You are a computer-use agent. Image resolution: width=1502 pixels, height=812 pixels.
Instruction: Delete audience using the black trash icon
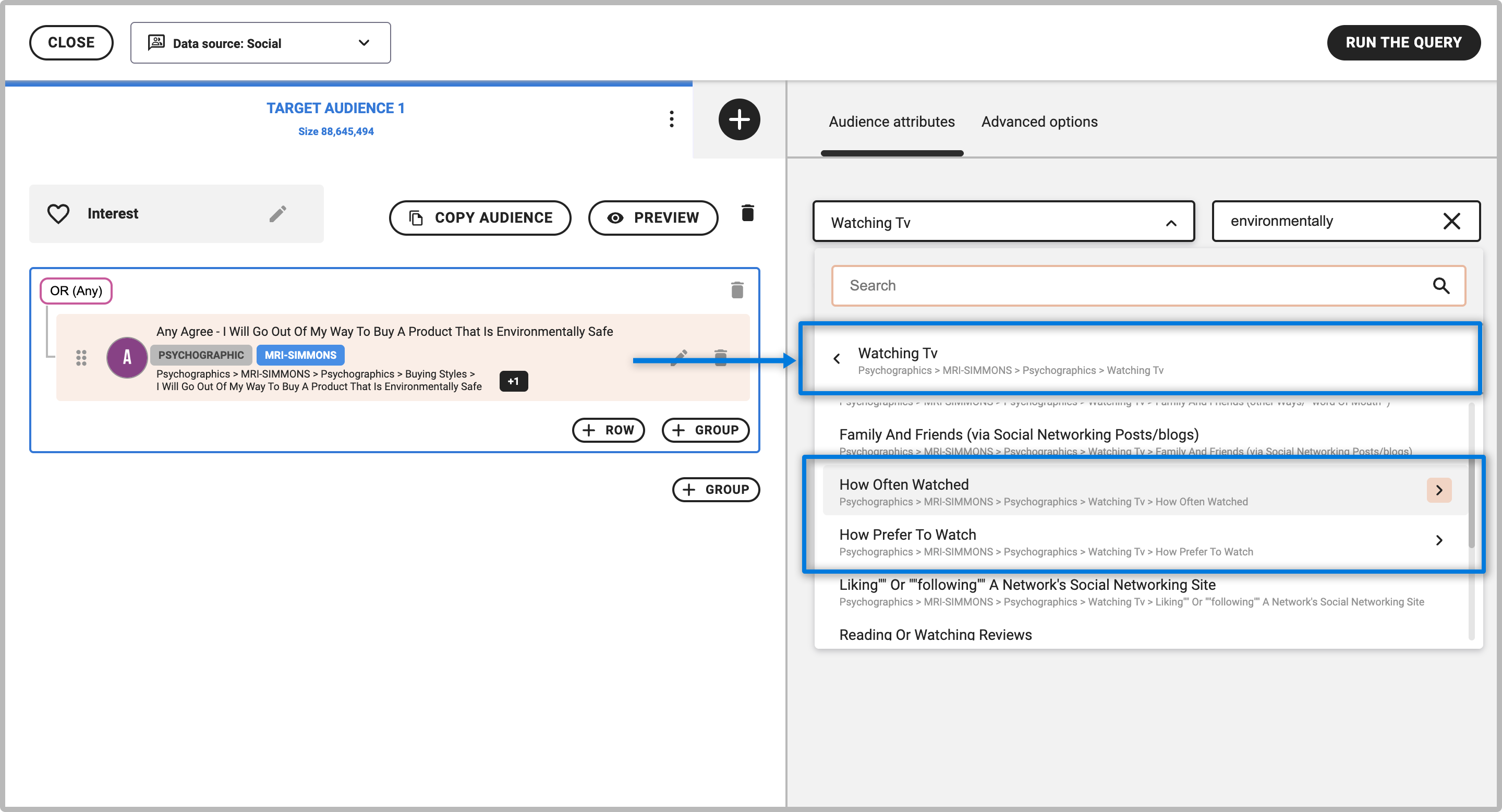[x=747, y=213]
